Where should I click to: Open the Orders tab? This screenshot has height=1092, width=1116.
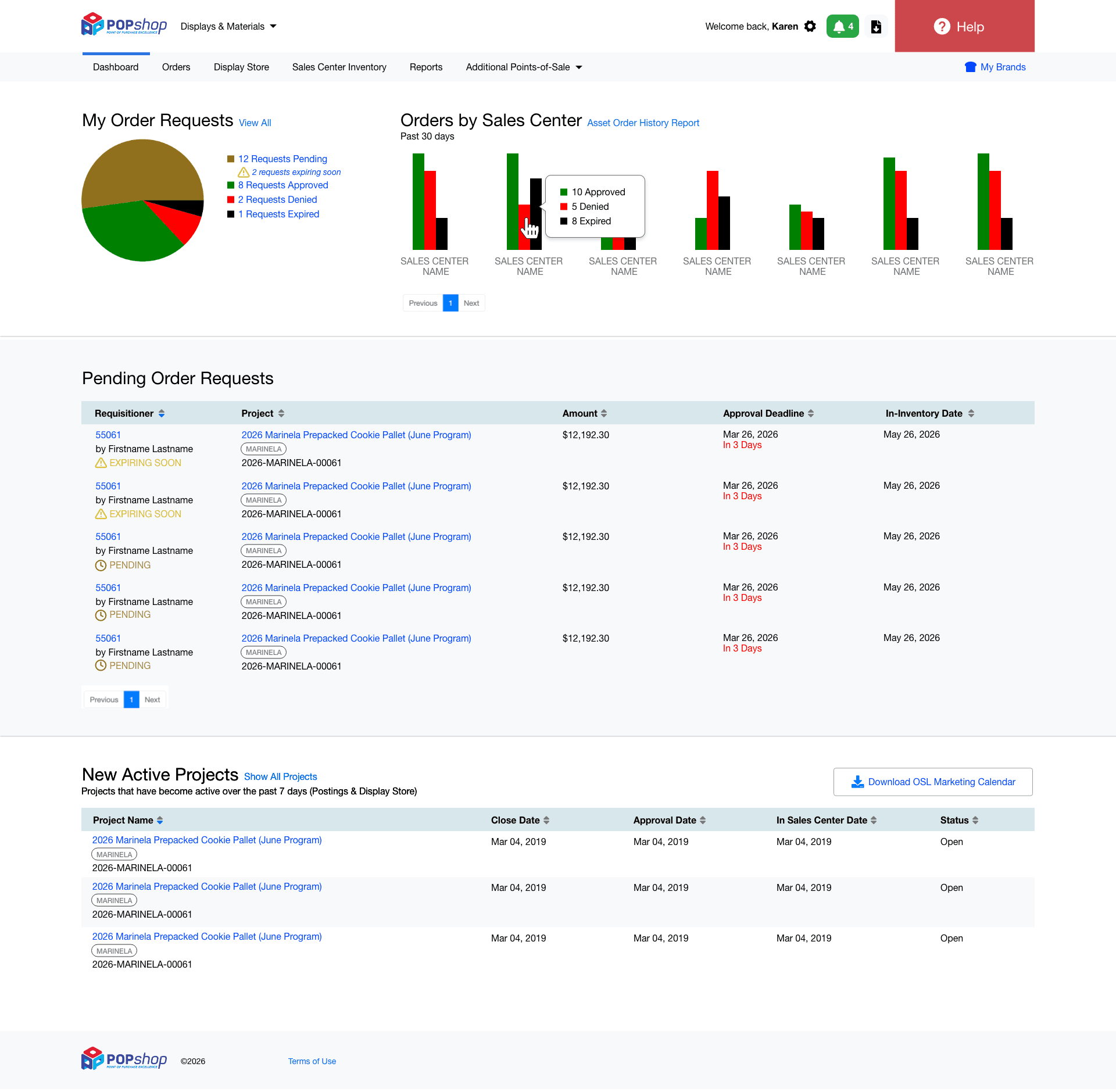click(176, 67)
